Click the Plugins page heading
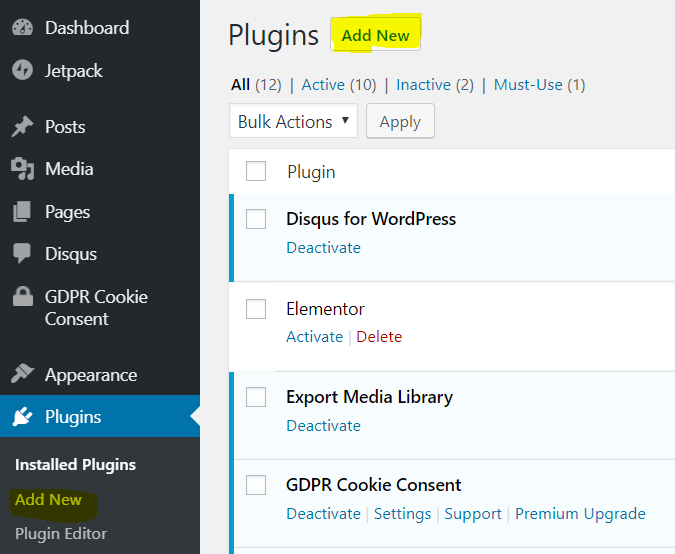675x554 pixels. click(x=273, y=36)
